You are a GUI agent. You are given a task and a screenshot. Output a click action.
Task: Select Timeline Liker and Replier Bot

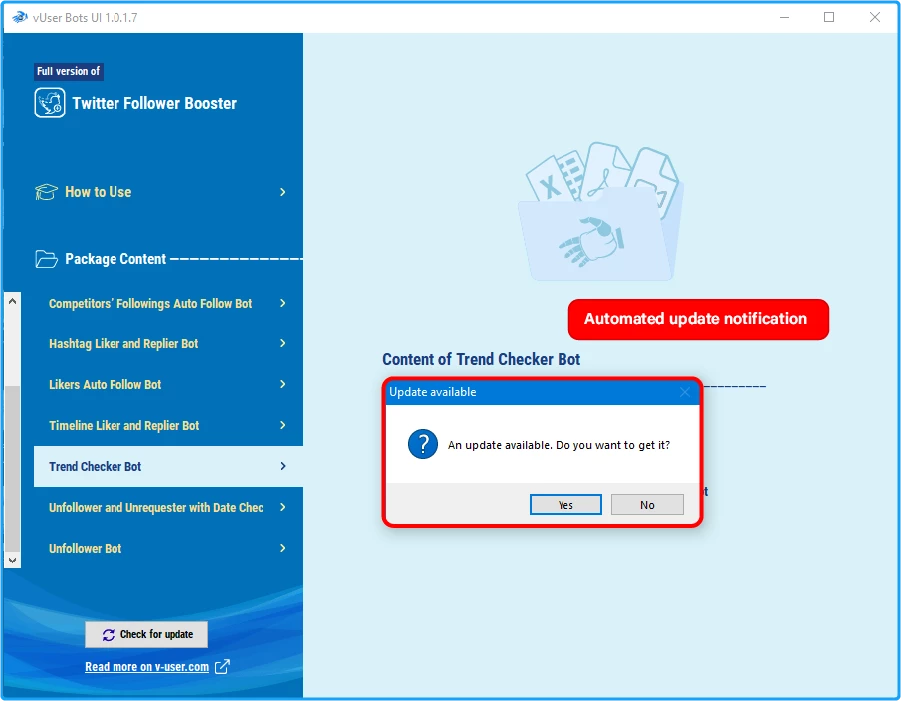(168, 426)
